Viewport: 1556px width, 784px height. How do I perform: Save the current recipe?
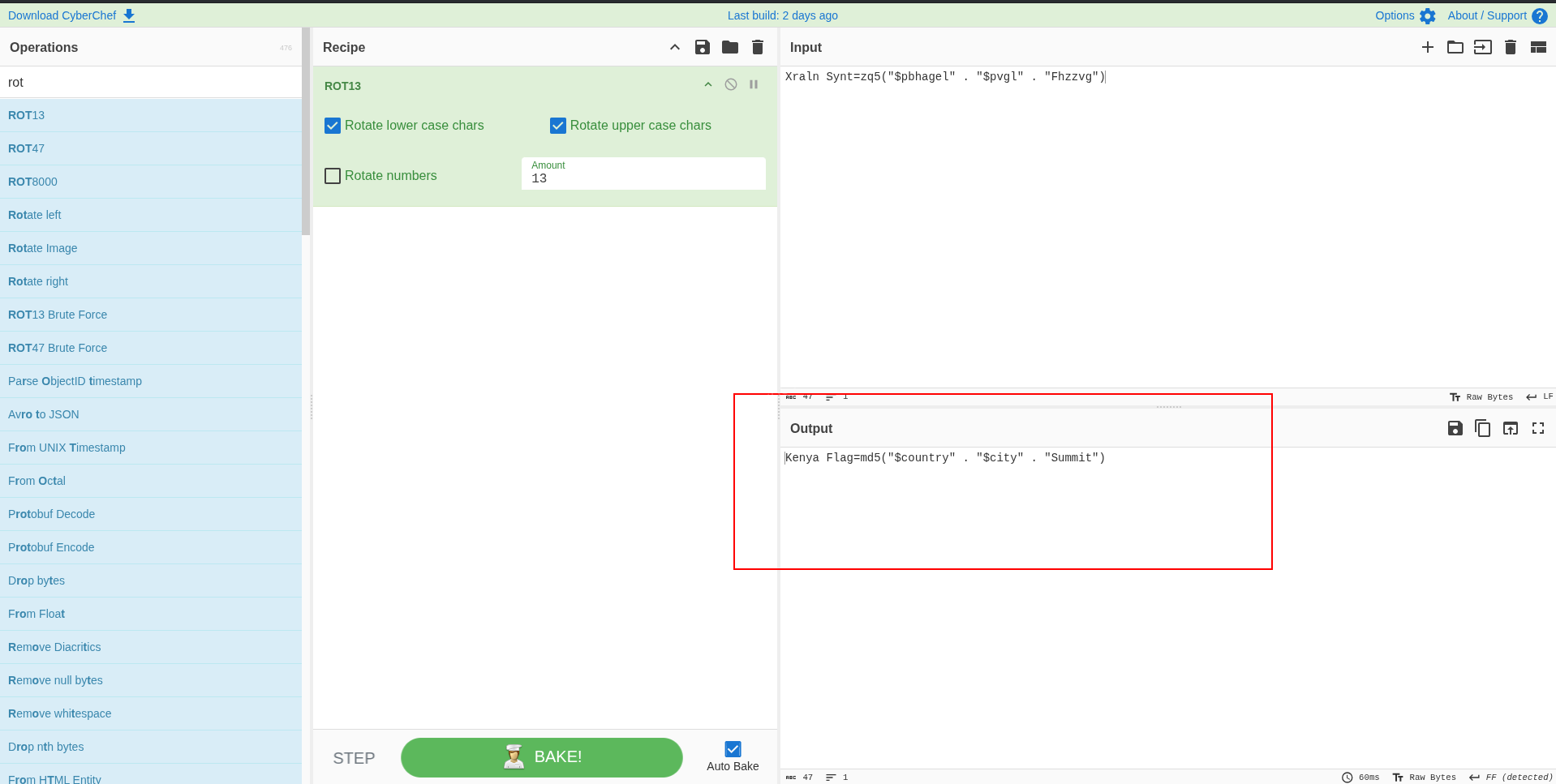[703, 47]
